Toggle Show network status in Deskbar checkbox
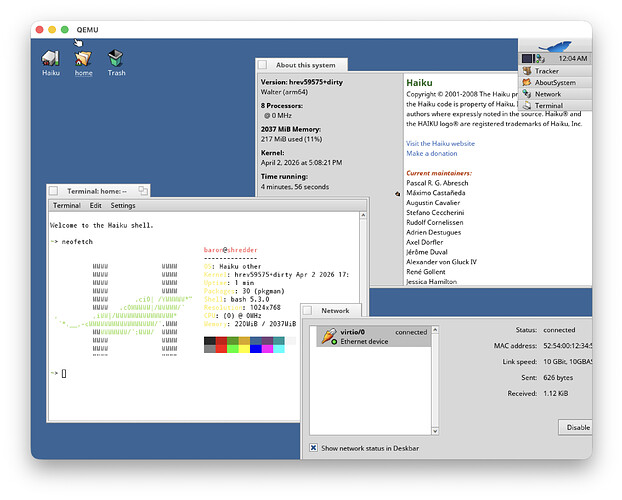The width and height of the screenshot is (622, 500). click(314, 448)
